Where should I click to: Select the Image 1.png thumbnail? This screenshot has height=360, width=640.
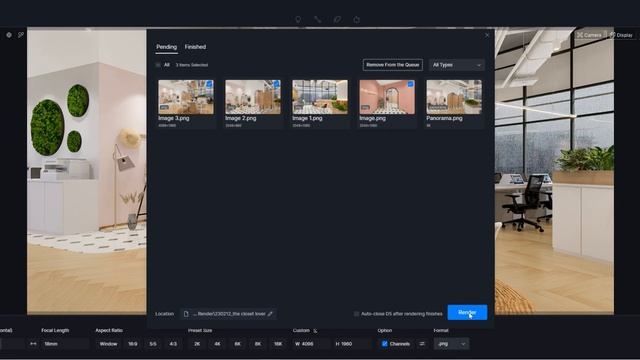(320, 97)
